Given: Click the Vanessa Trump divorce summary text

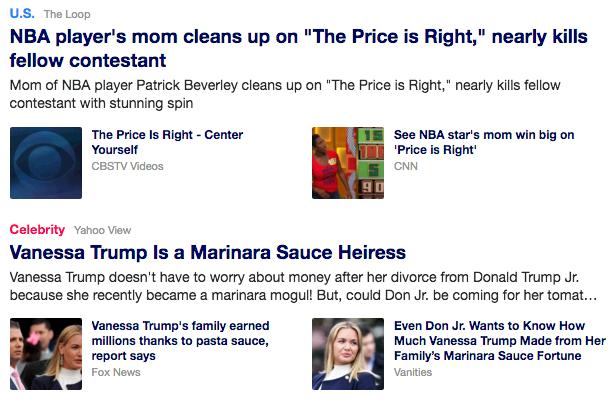Looking at the screenshot, I should pos(303,286).
